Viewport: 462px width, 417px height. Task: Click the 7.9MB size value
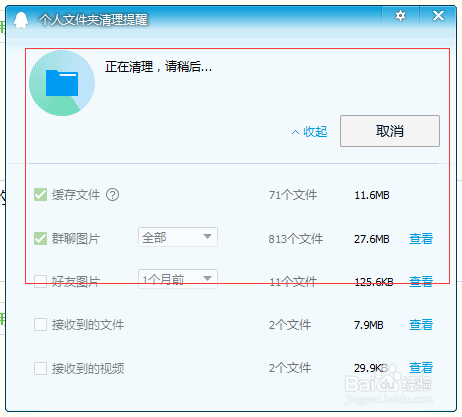pyautogui.click(x=369, y=325)
